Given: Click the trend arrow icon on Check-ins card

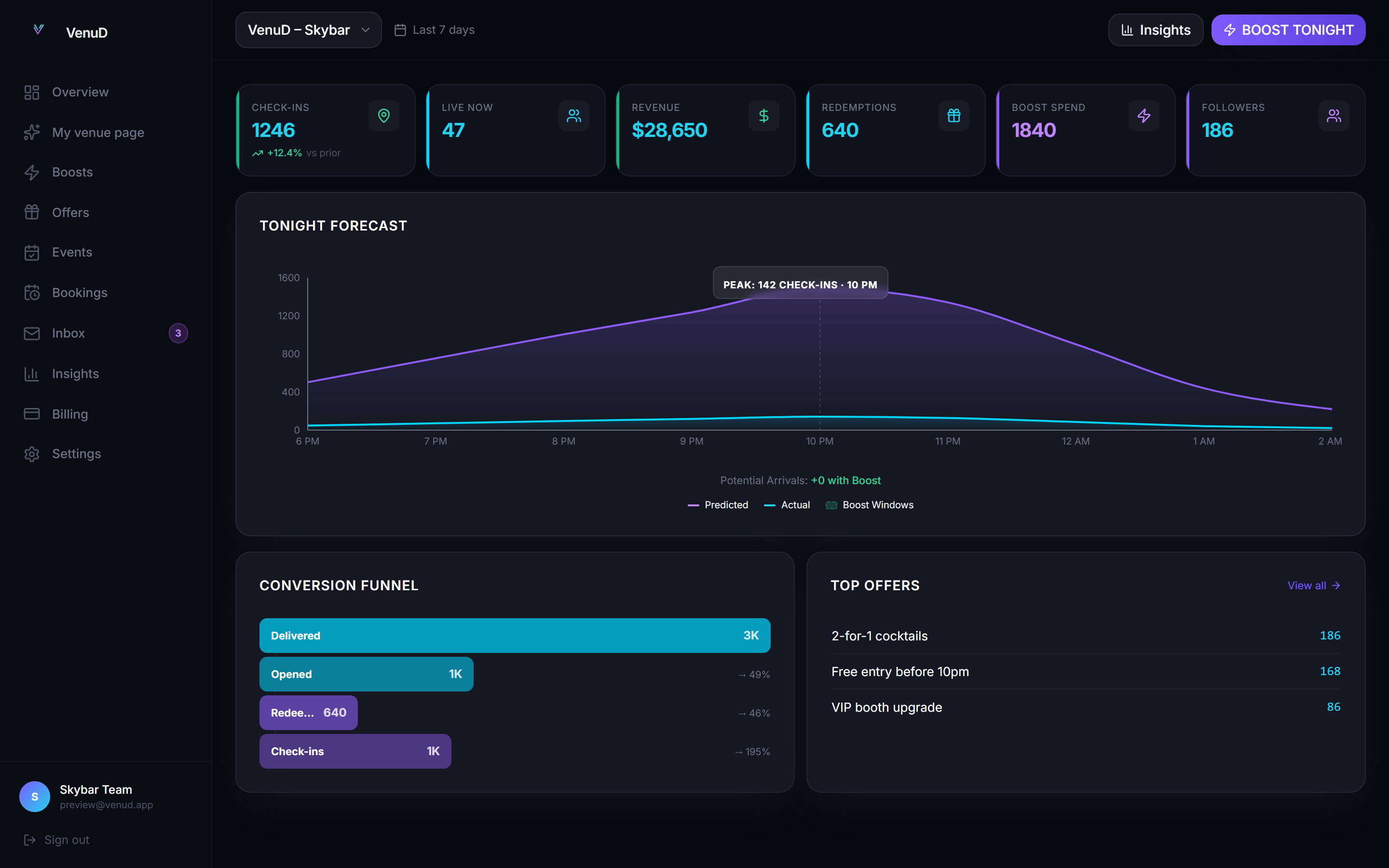Looking at the screenshot, I should coord(258,153).
